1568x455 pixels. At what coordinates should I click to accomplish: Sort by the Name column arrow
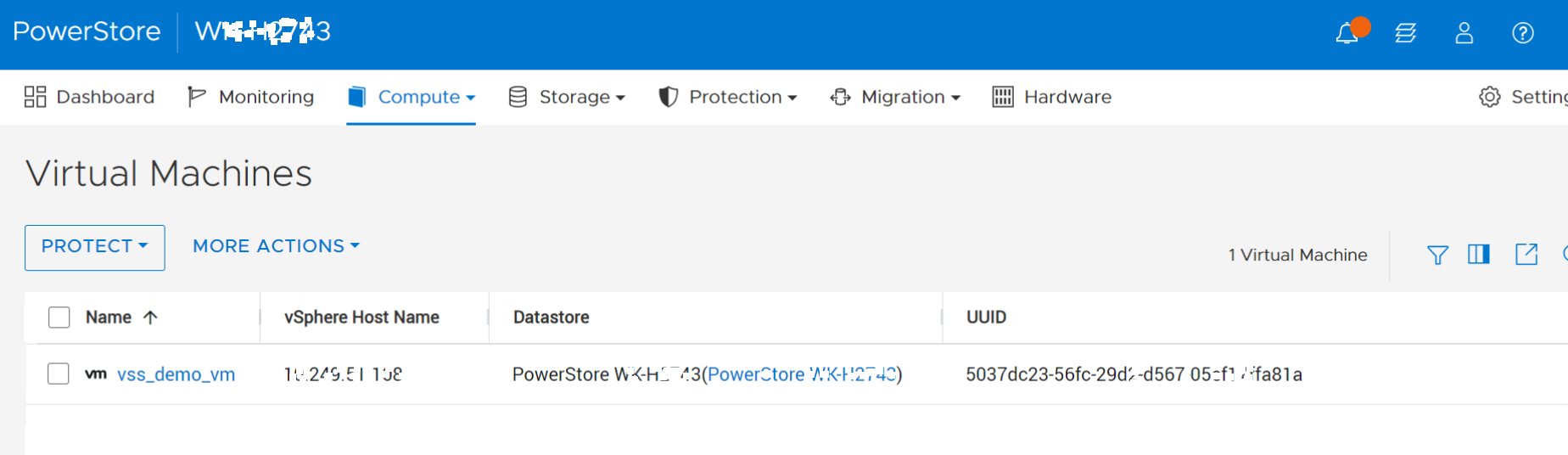(x=151, y=317)
